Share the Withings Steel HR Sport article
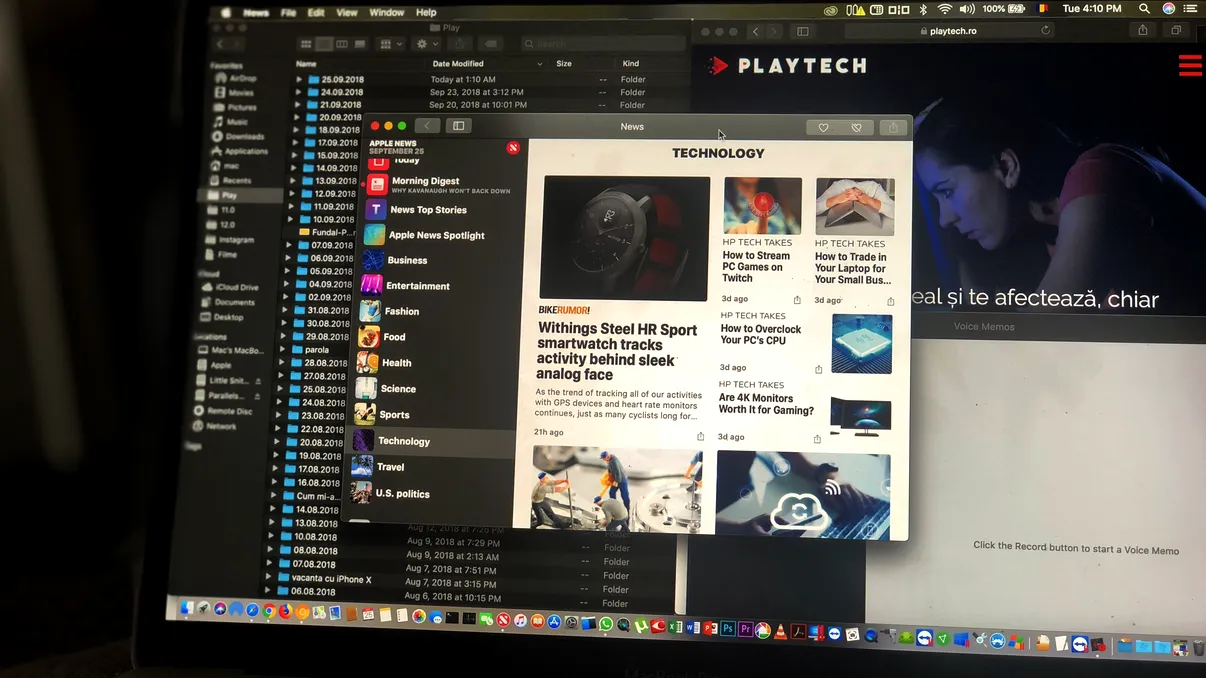The image size is (1206, 678). pos(701,436)
